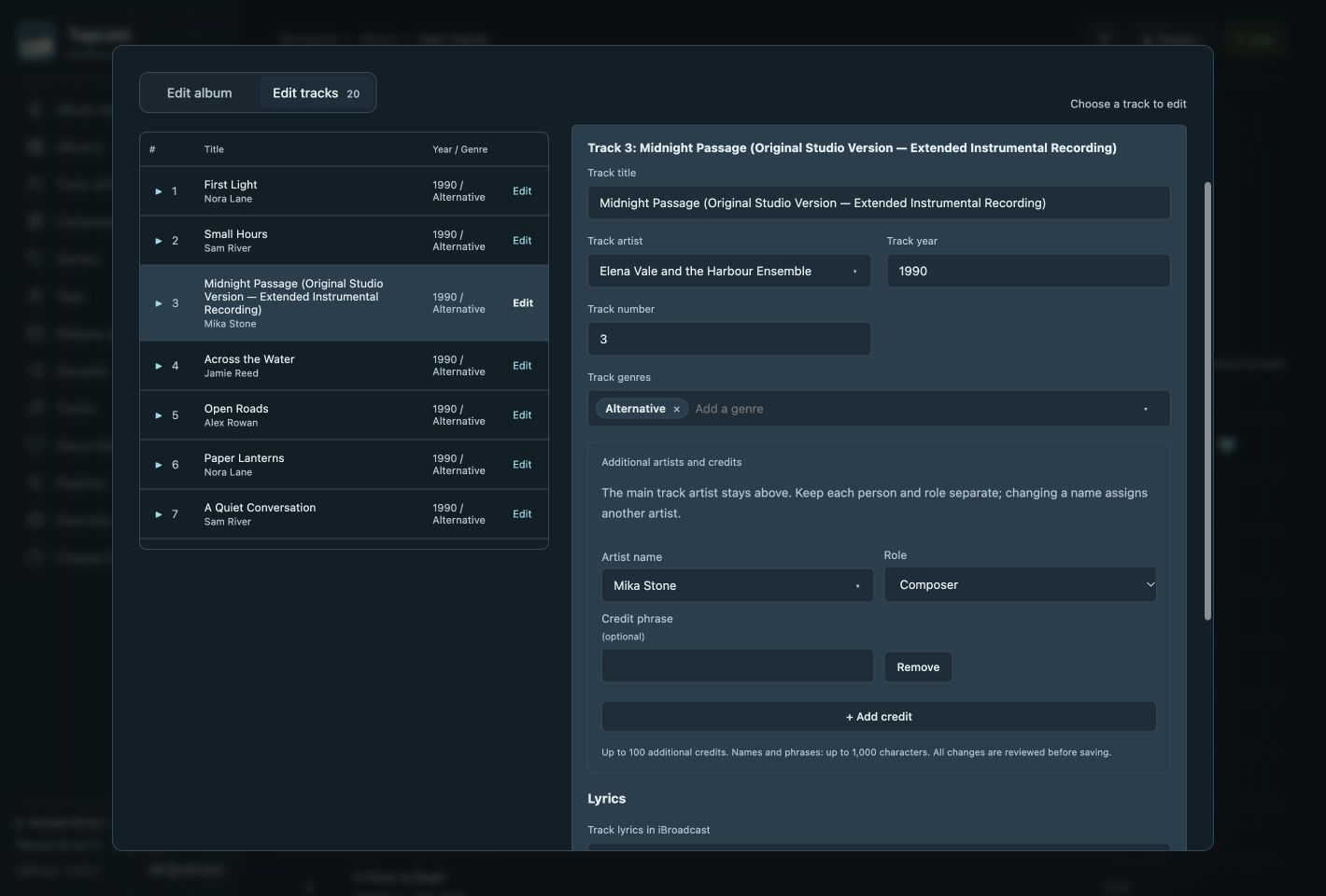The image size is (1326, 896).
Task: Play track 6 Paper Lanterns
Action: (159, 465)
